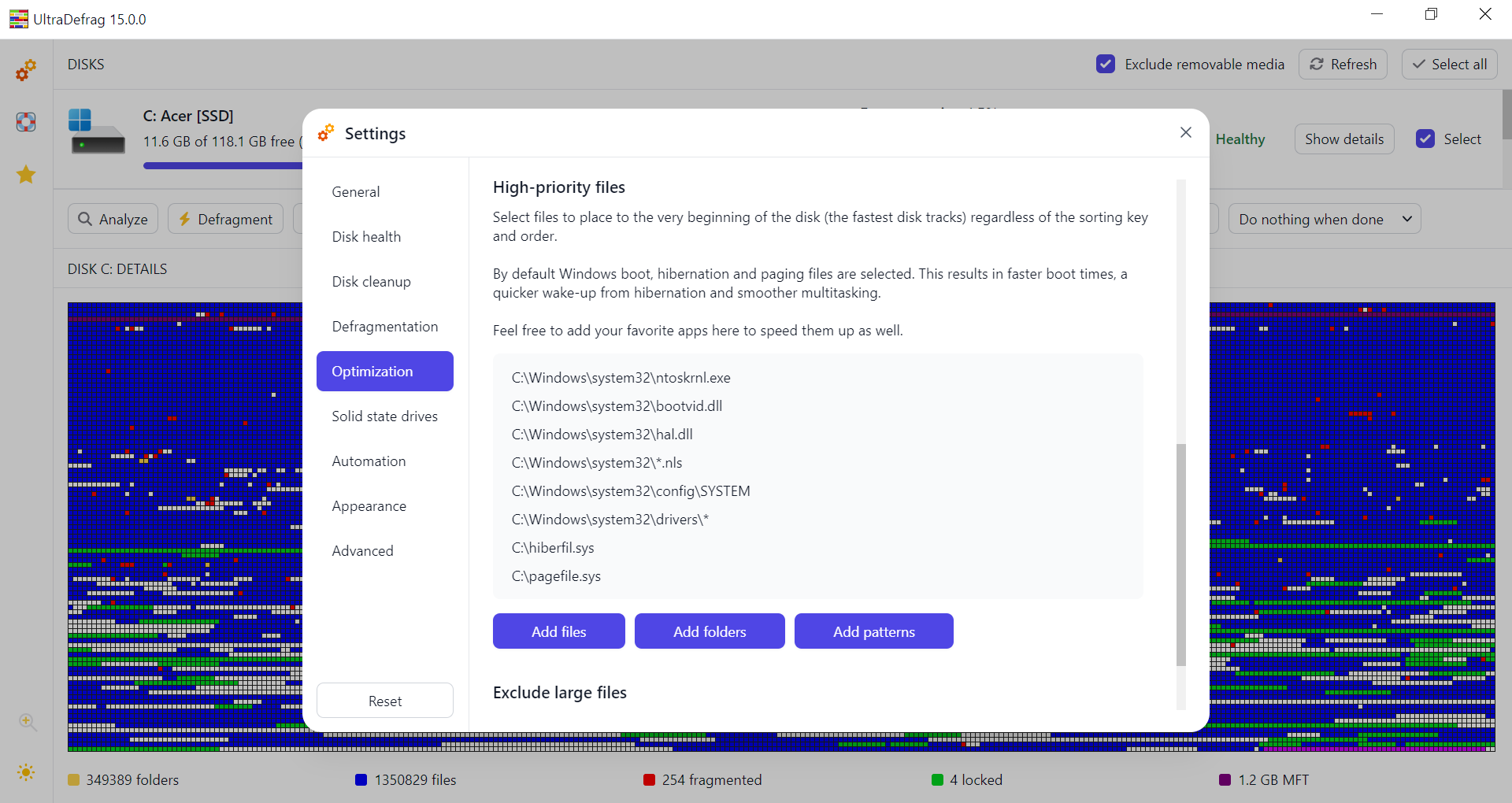Click the Add patterns button
Viewport: 1512px width, 803px height.
coord(873,631)
